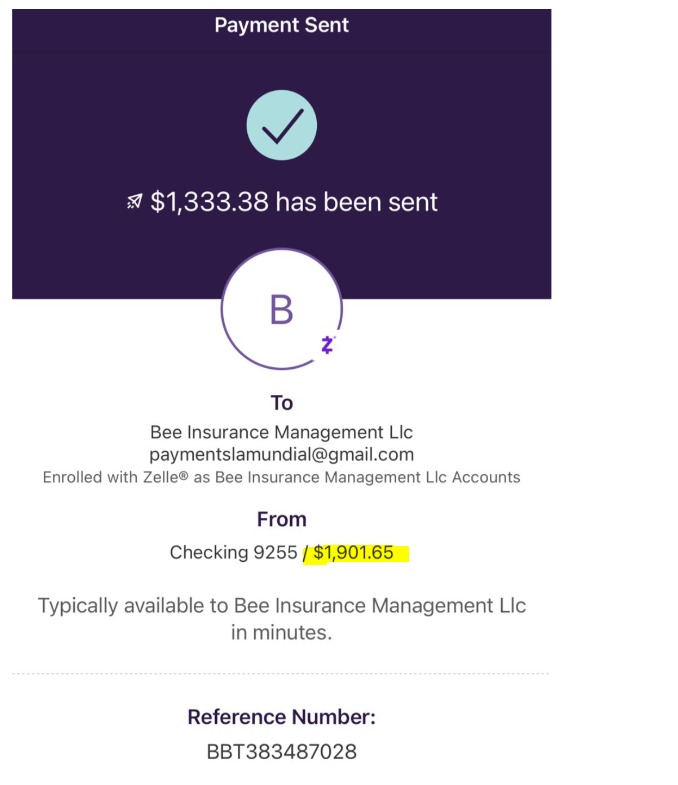Click the "Reference Number:" label
This screenshot has height=785, width=678.
[x=281, y=717]
